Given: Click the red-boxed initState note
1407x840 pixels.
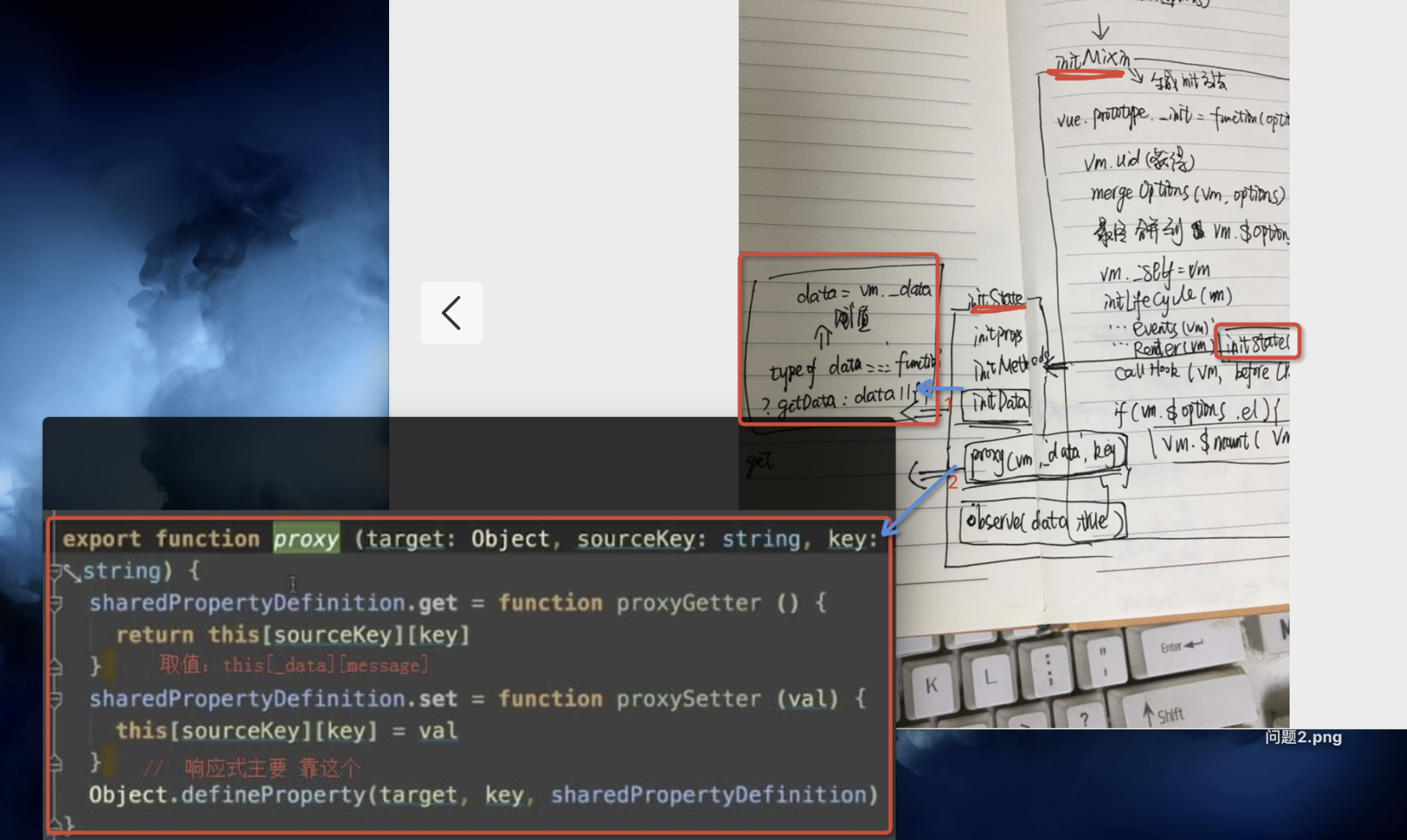Looking at the screenshot, I should click(x=1257, y=342).
